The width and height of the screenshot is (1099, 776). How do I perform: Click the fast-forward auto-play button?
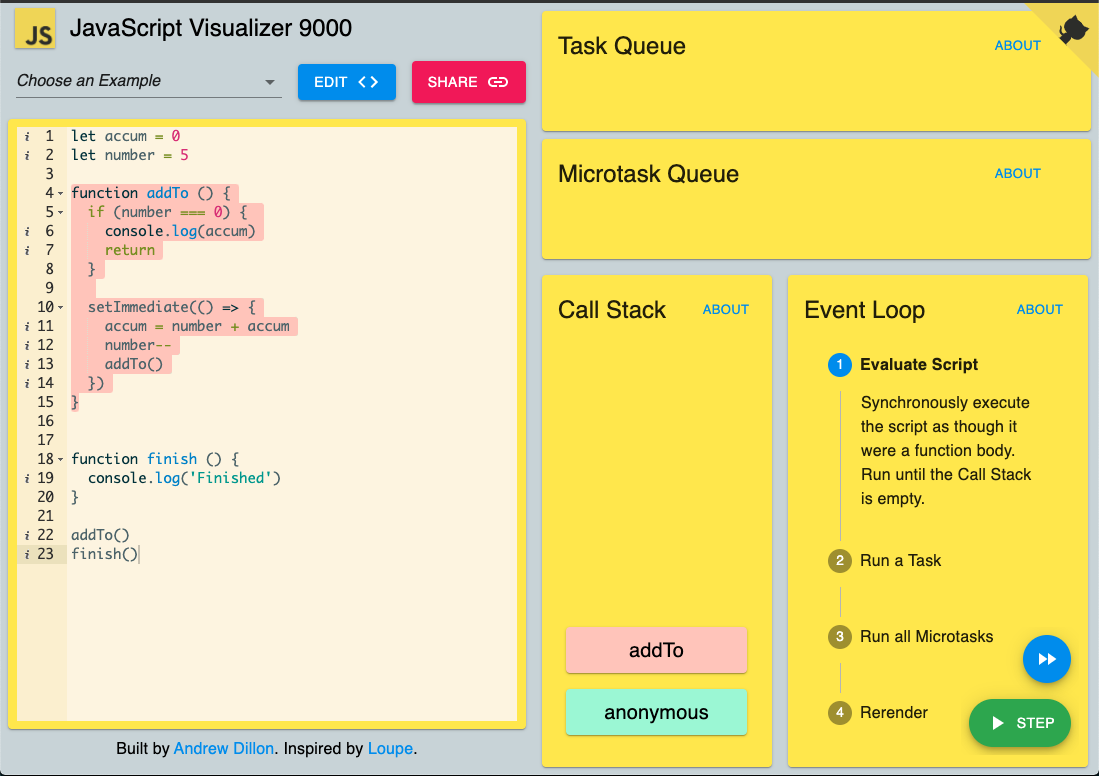(1046, 659)
